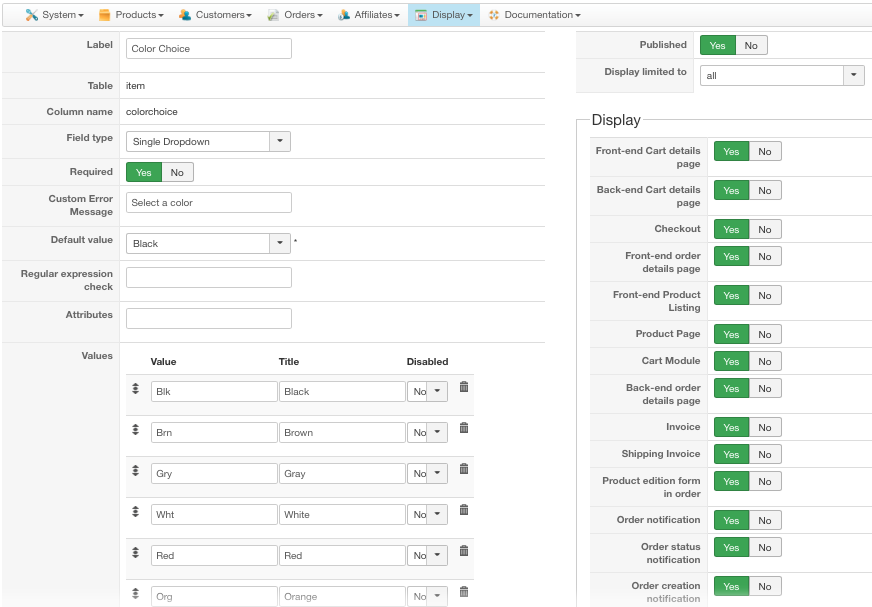The image size is (872, 607).
Task: Delete the White value row
Action: [464, 510]
